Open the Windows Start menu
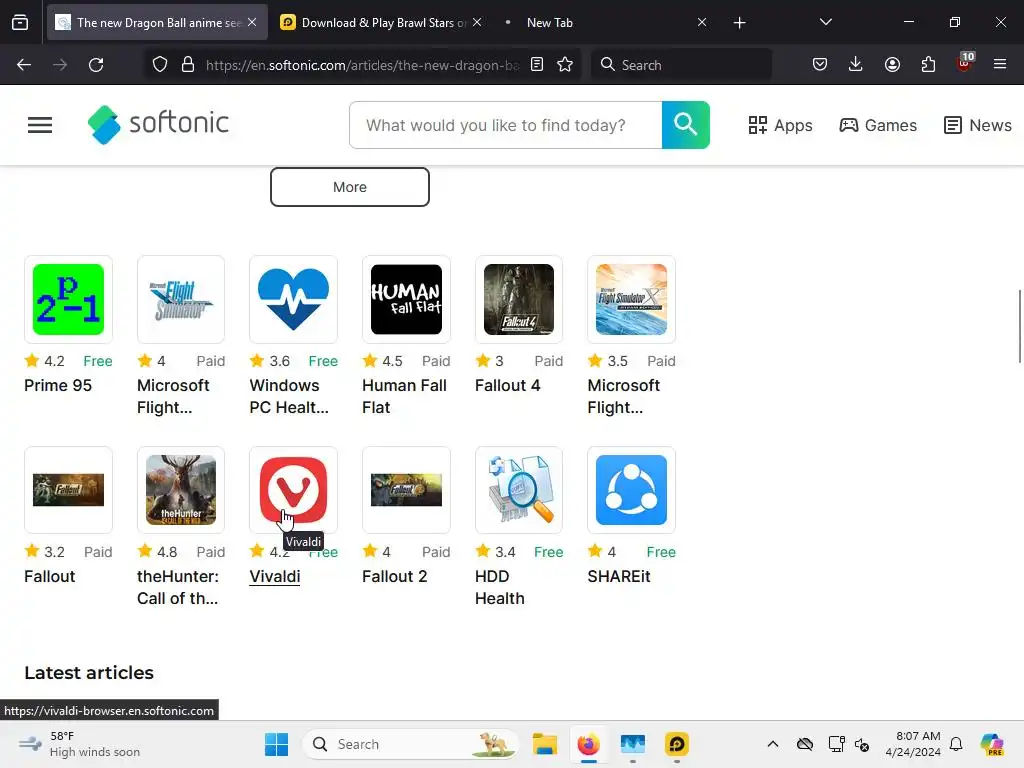1024x768 pixels. pos(276,744)
